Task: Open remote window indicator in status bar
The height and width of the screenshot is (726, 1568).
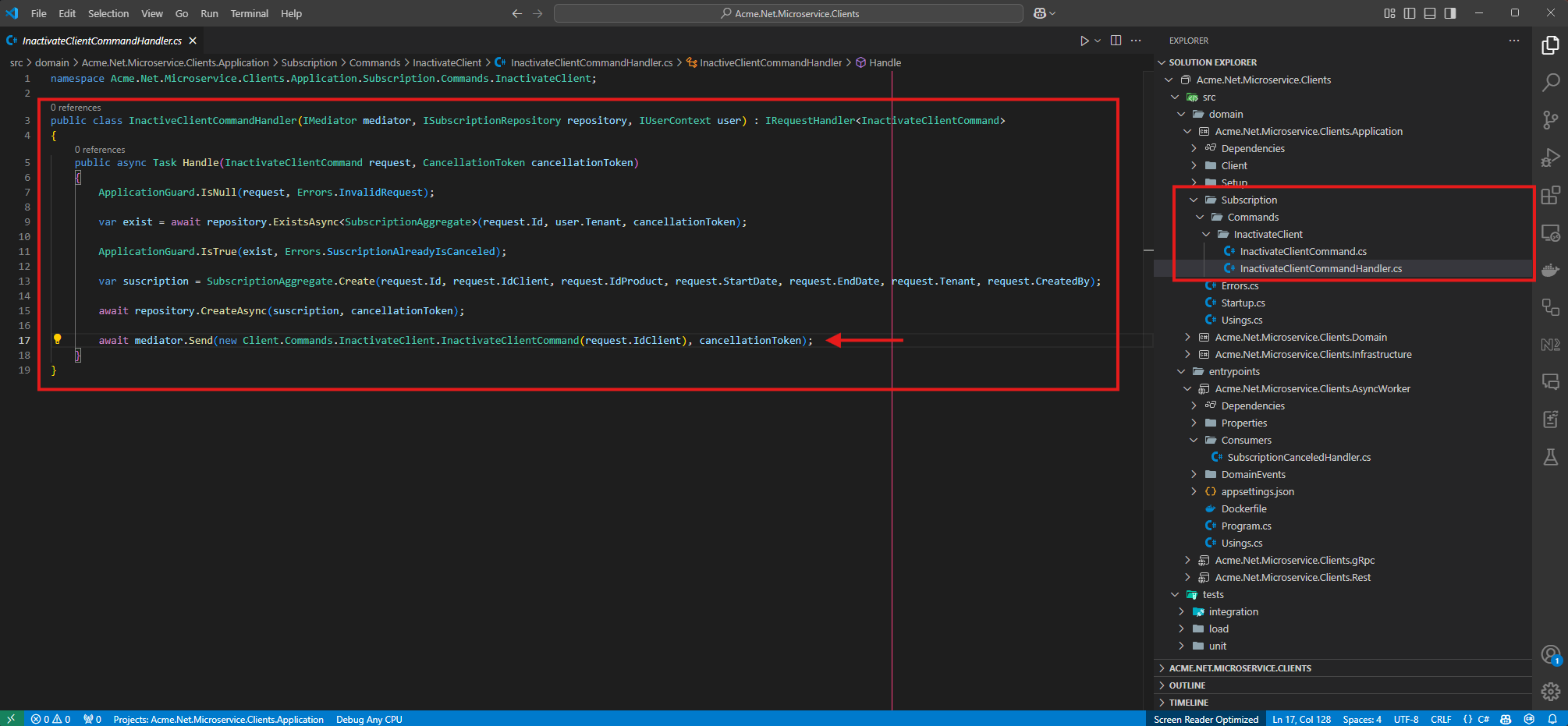Action: pos(11,719)
